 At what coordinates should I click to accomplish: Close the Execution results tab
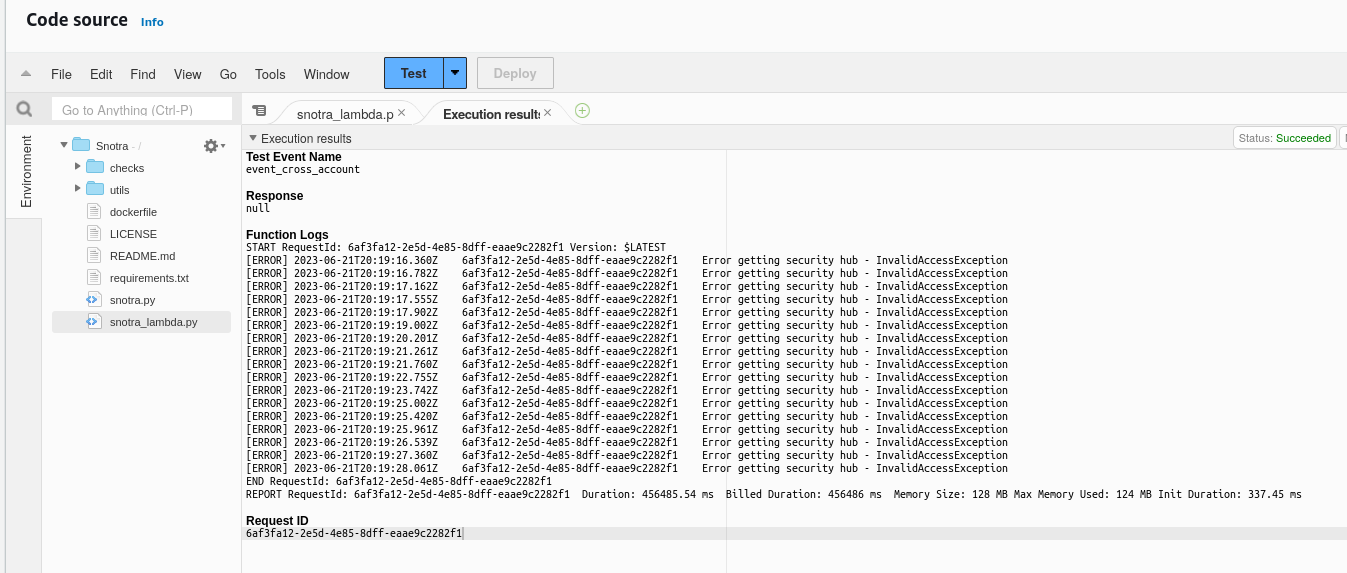(547, 113)
